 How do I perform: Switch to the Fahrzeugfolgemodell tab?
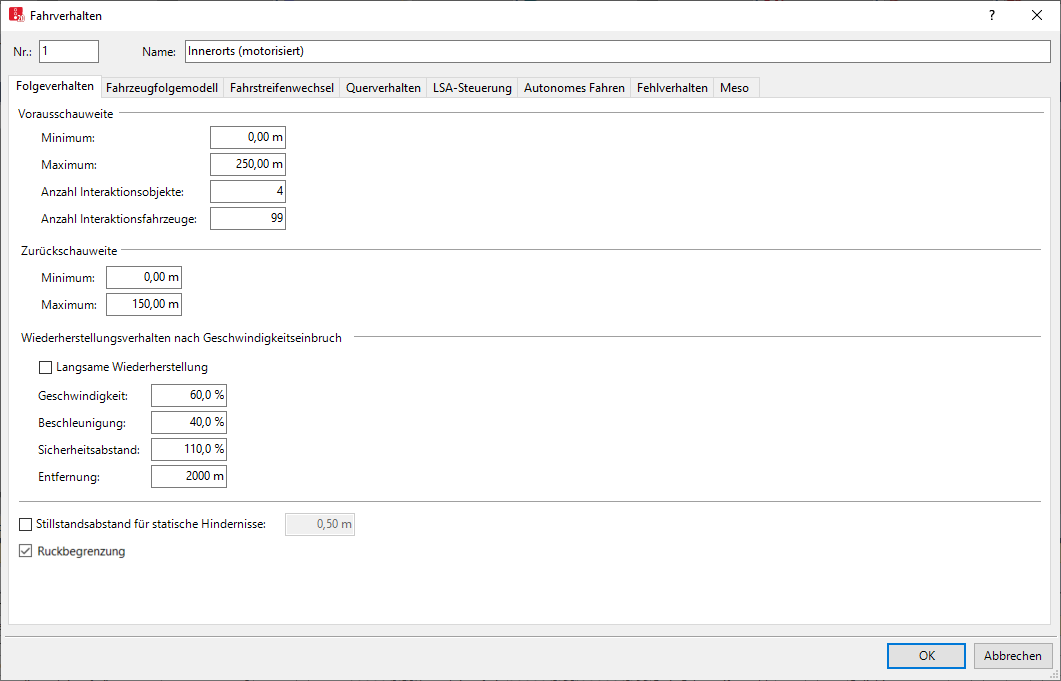click(x=161, y=88)
